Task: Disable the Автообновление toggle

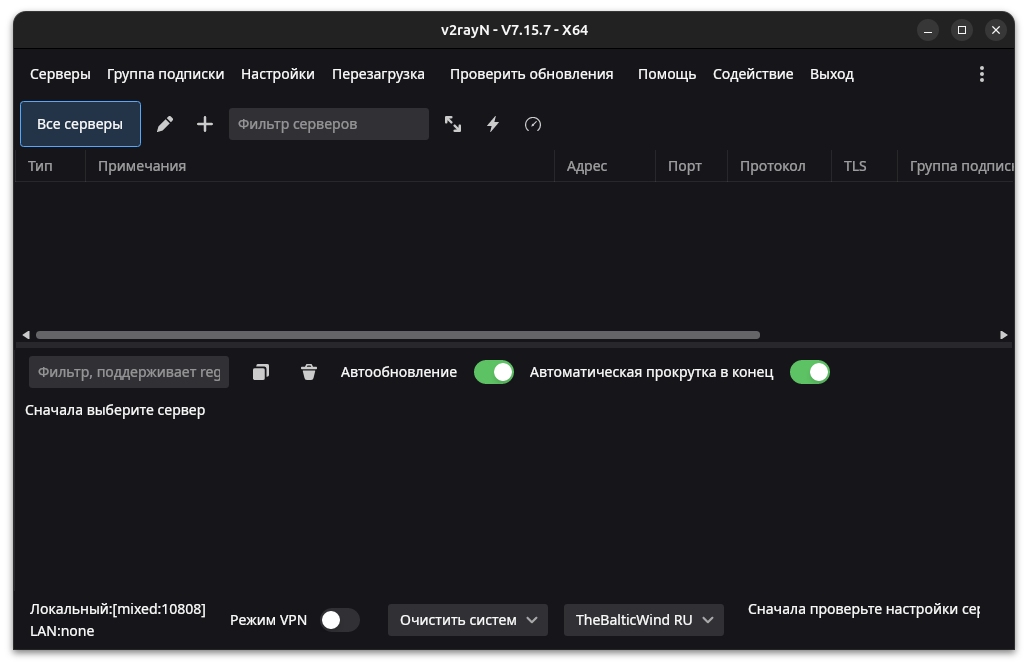Action: (494, 372)
